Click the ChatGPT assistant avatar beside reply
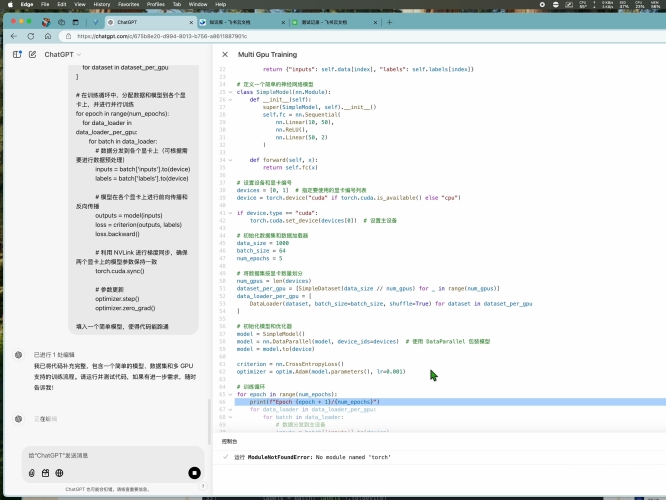 tap(18, 355)
